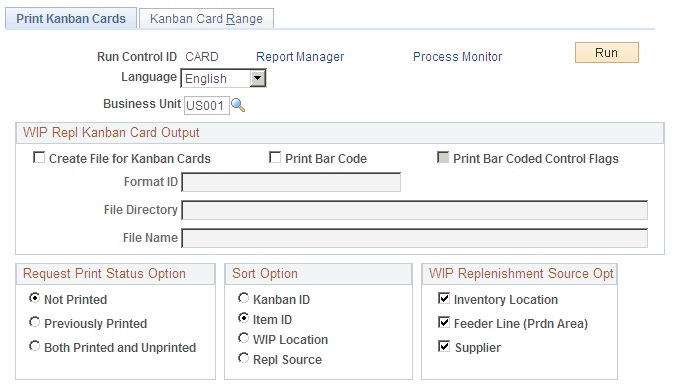Open the Report Manager link
The image size is (674, 386).
tap(300, 57)
